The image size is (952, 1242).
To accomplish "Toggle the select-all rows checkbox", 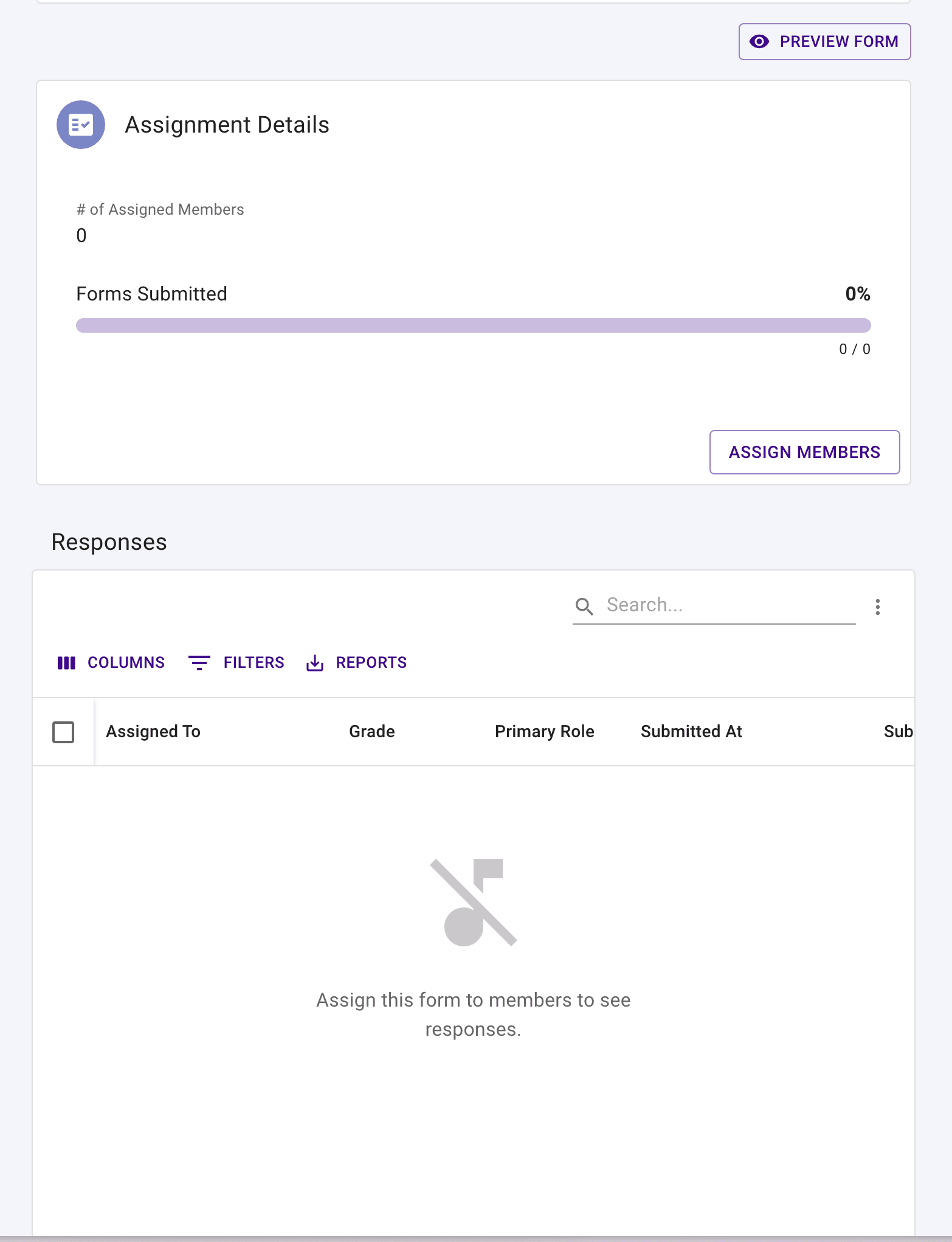I will [x=63, y=732].
